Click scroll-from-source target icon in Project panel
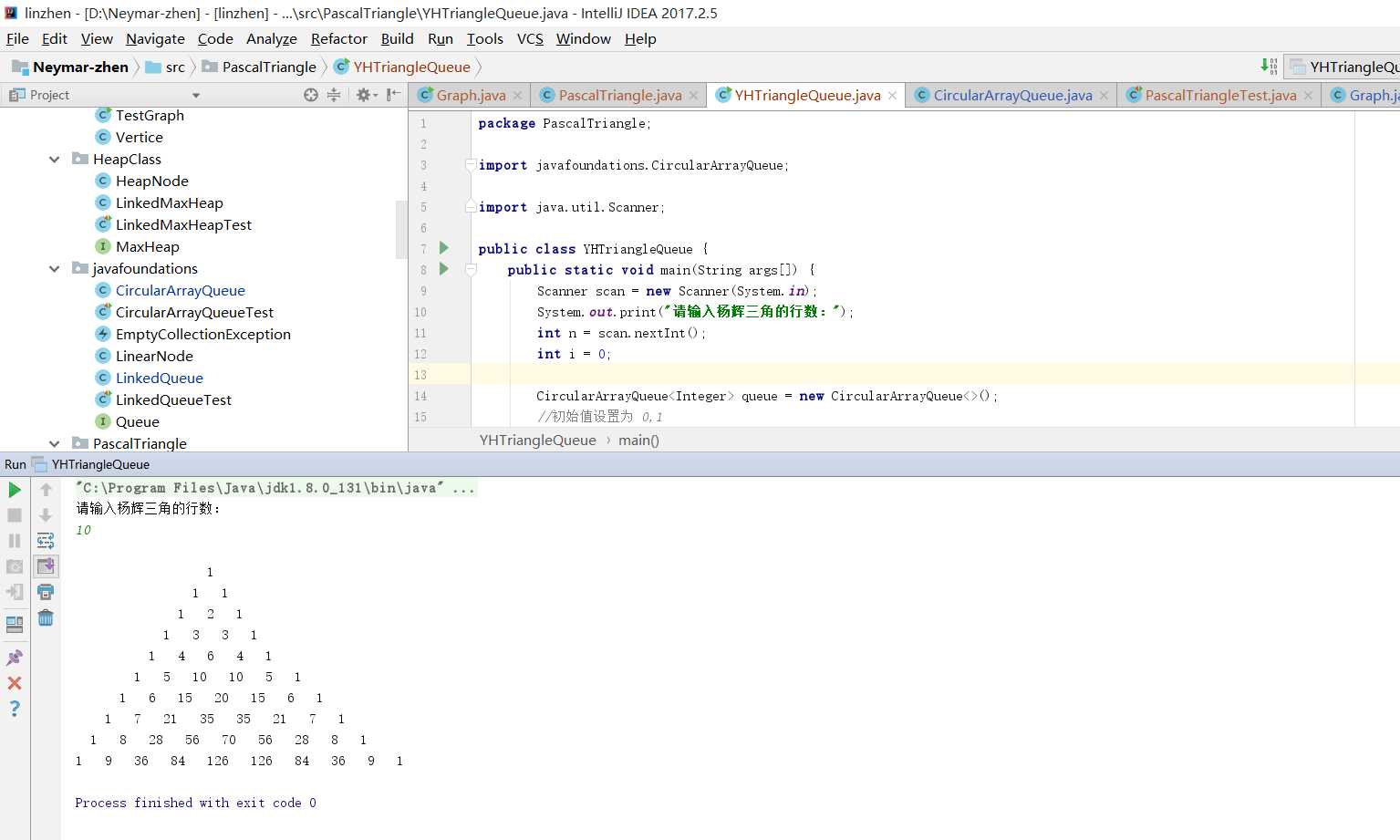1400x840 pixels. (311, 95)
